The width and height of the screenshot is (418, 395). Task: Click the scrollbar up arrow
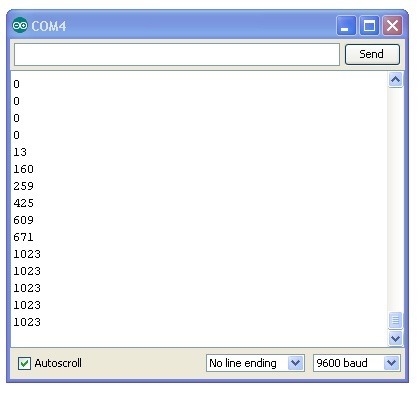click(395, 80)
